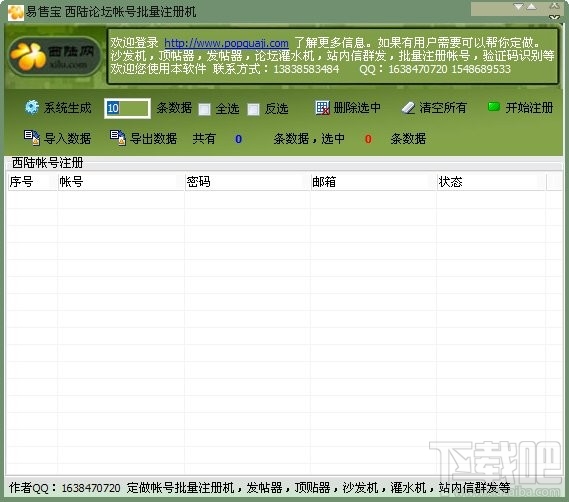The height and width of the screenshot is (502, 569).
Task: Close the window with the X button
Action: 554,6
